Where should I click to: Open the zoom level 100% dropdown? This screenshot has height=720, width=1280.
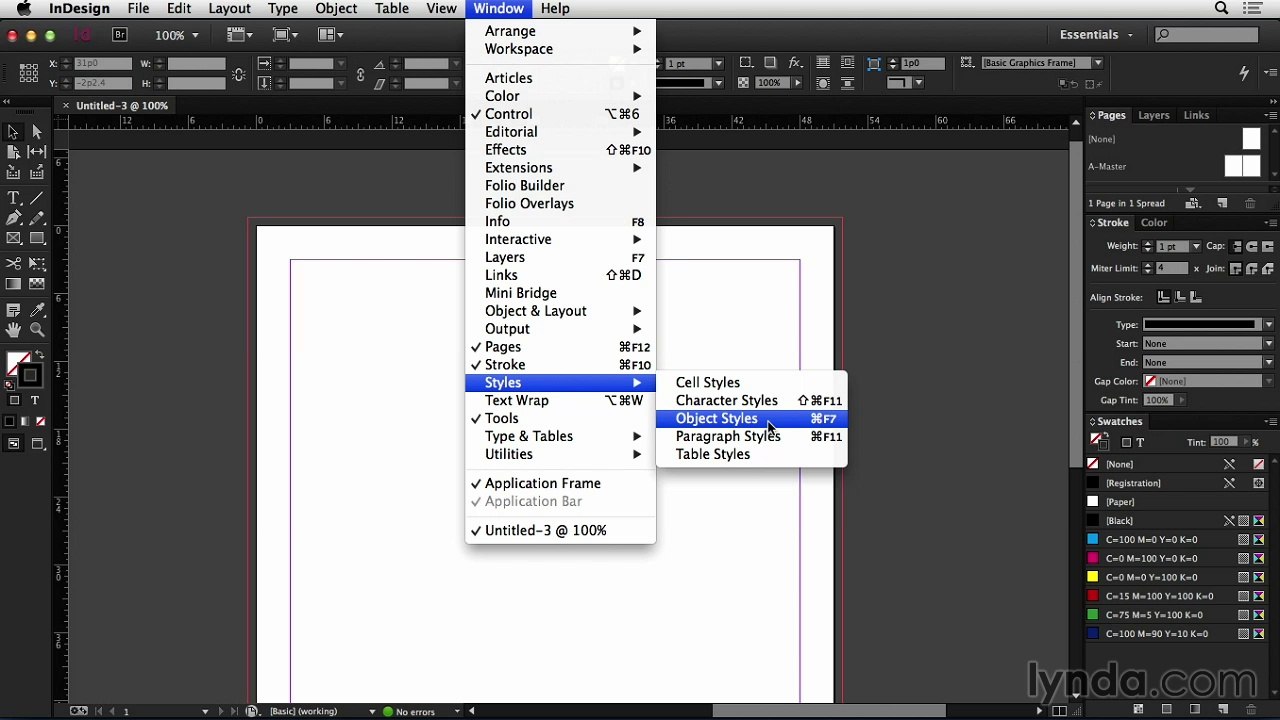click(x=195, y=35)
